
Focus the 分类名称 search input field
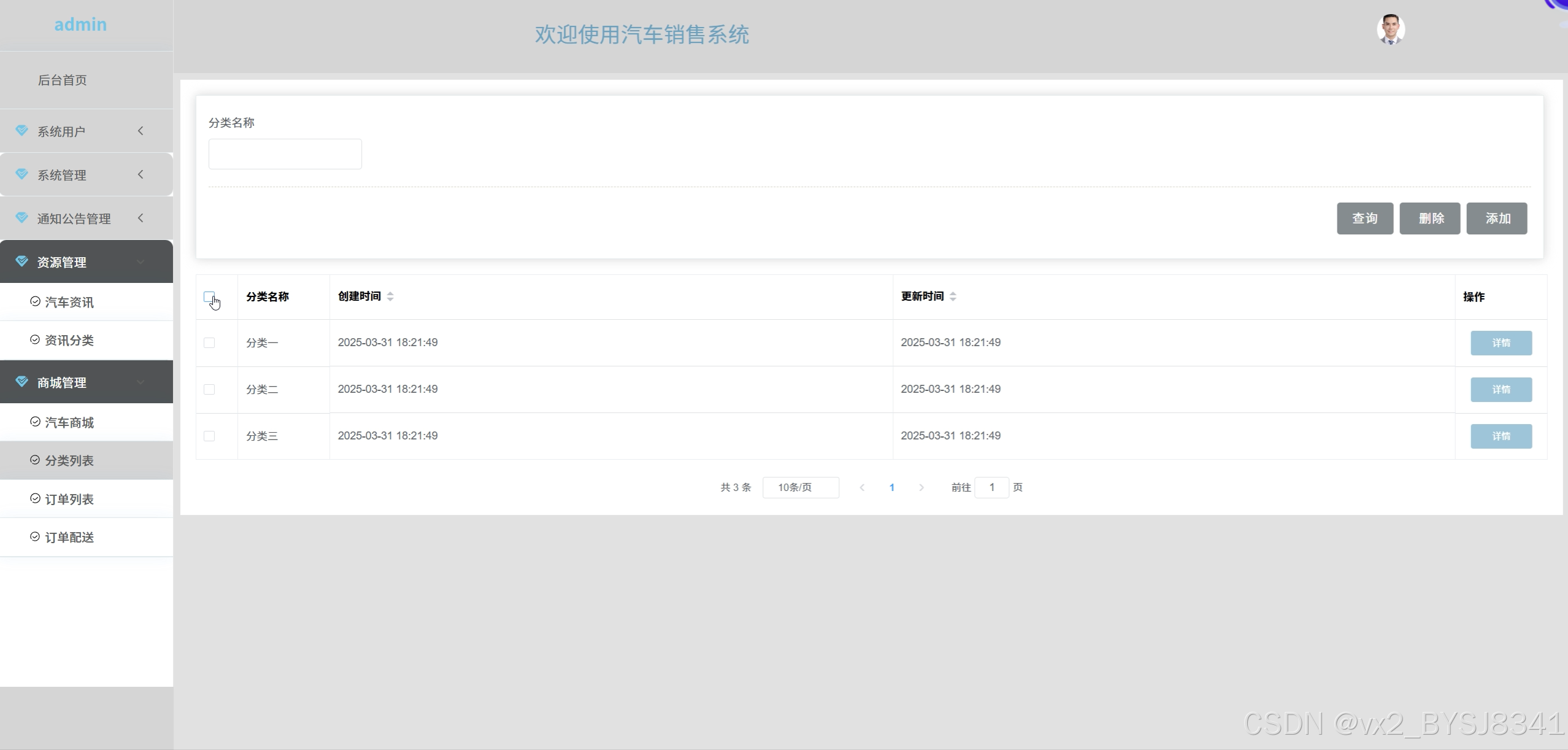[x=285, y=154]
